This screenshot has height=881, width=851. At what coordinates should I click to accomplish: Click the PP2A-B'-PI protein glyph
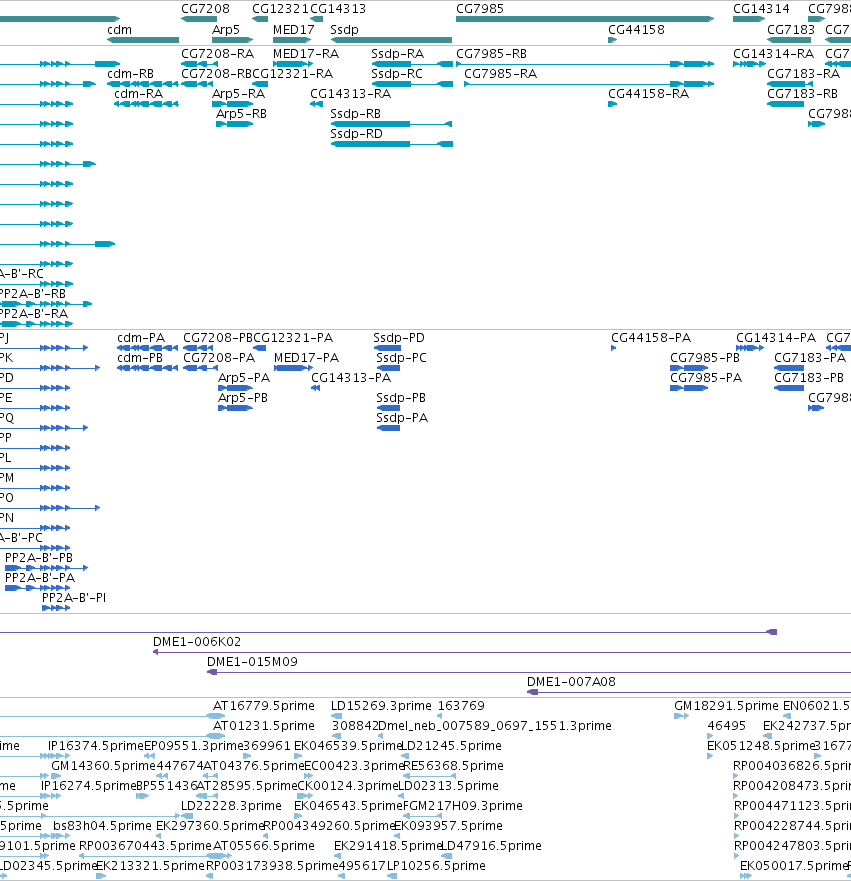(56, 608)
